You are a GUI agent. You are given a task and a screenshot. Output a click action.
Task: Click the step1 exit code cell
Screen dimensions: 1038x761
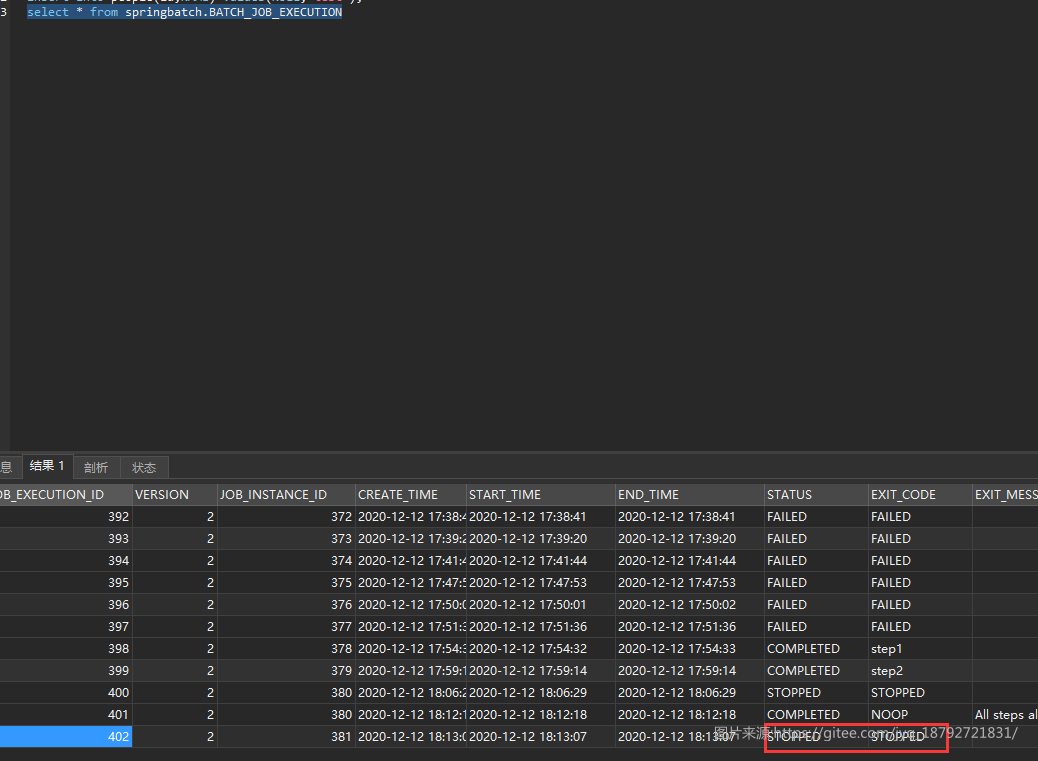pos(920,649)
